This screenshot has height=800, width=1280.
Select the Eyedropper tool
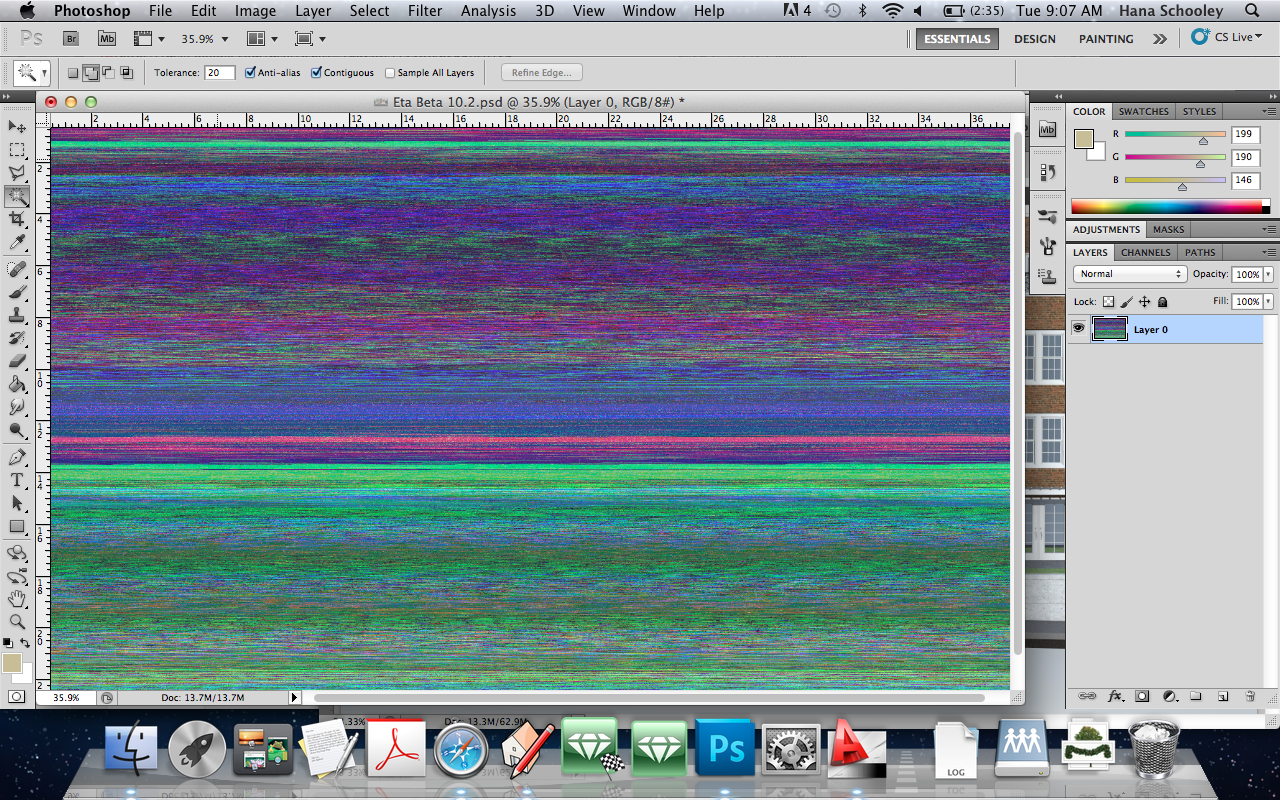17,243
